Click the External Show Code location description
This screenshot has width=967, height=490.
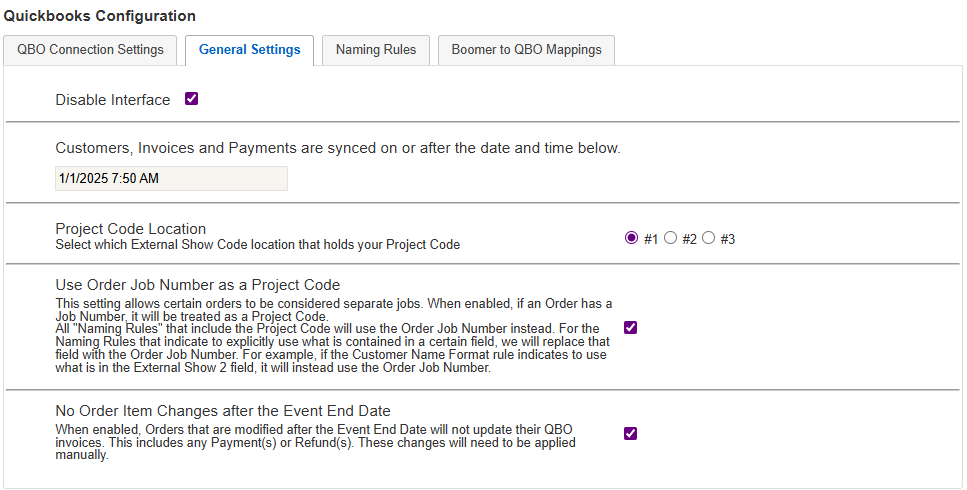(257, 244)
